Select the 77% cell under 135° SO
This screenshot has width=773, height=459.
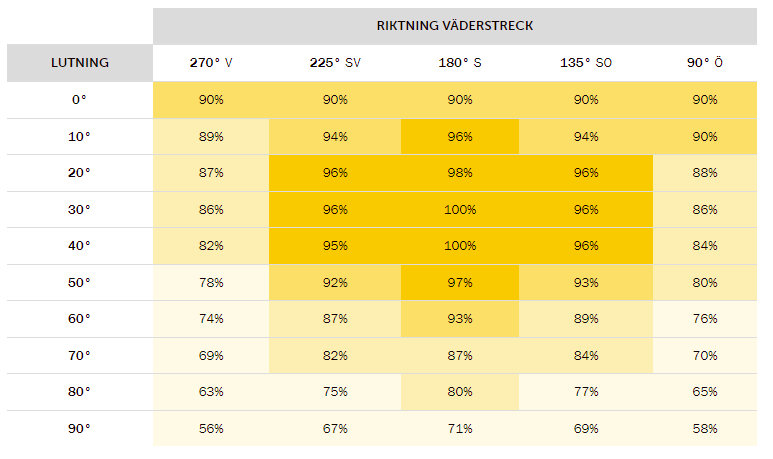pos(586,391)
